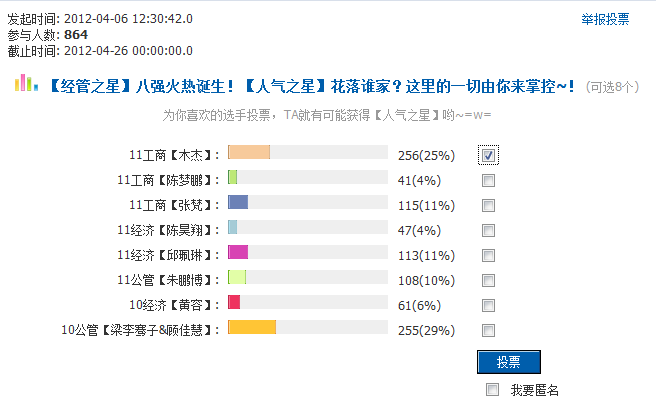Image resolution: width=667 pixels, height=418 pixels.
Task: Uncheck the 11工商【木杰】 checkbox
Action: point(488,155)
